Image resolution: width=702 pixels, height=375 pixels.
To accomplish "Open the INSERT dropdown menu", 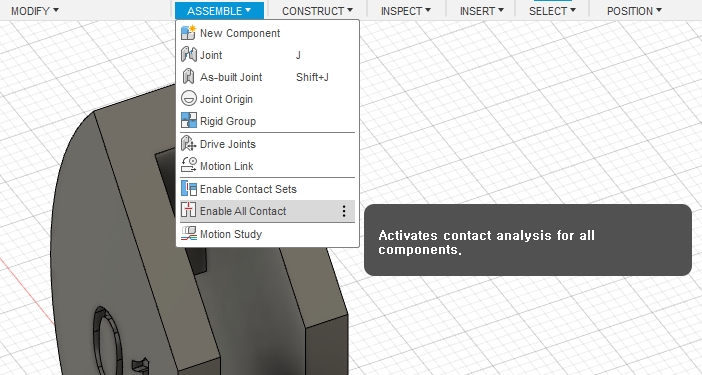I will coord(482,11).
